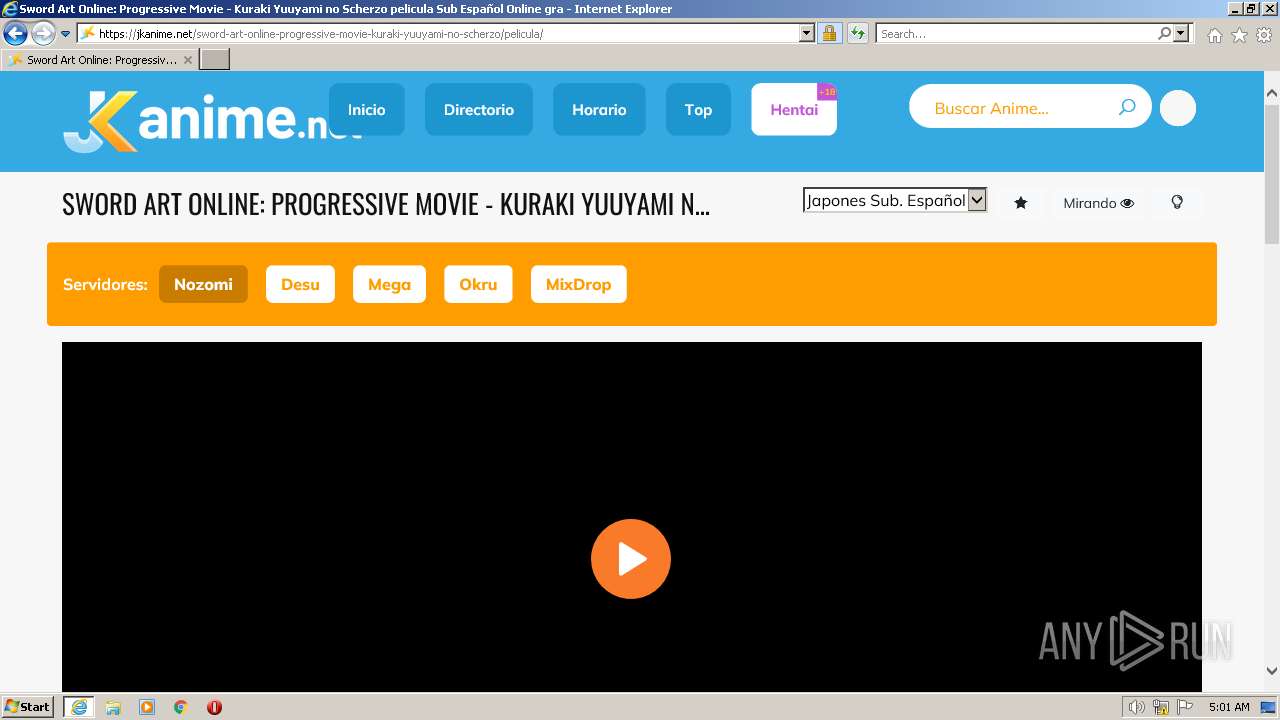Viewport: 1280px width, 720px height.
Task: Expand the address bar autocomplete dropdown
Action: click(807, 34)
